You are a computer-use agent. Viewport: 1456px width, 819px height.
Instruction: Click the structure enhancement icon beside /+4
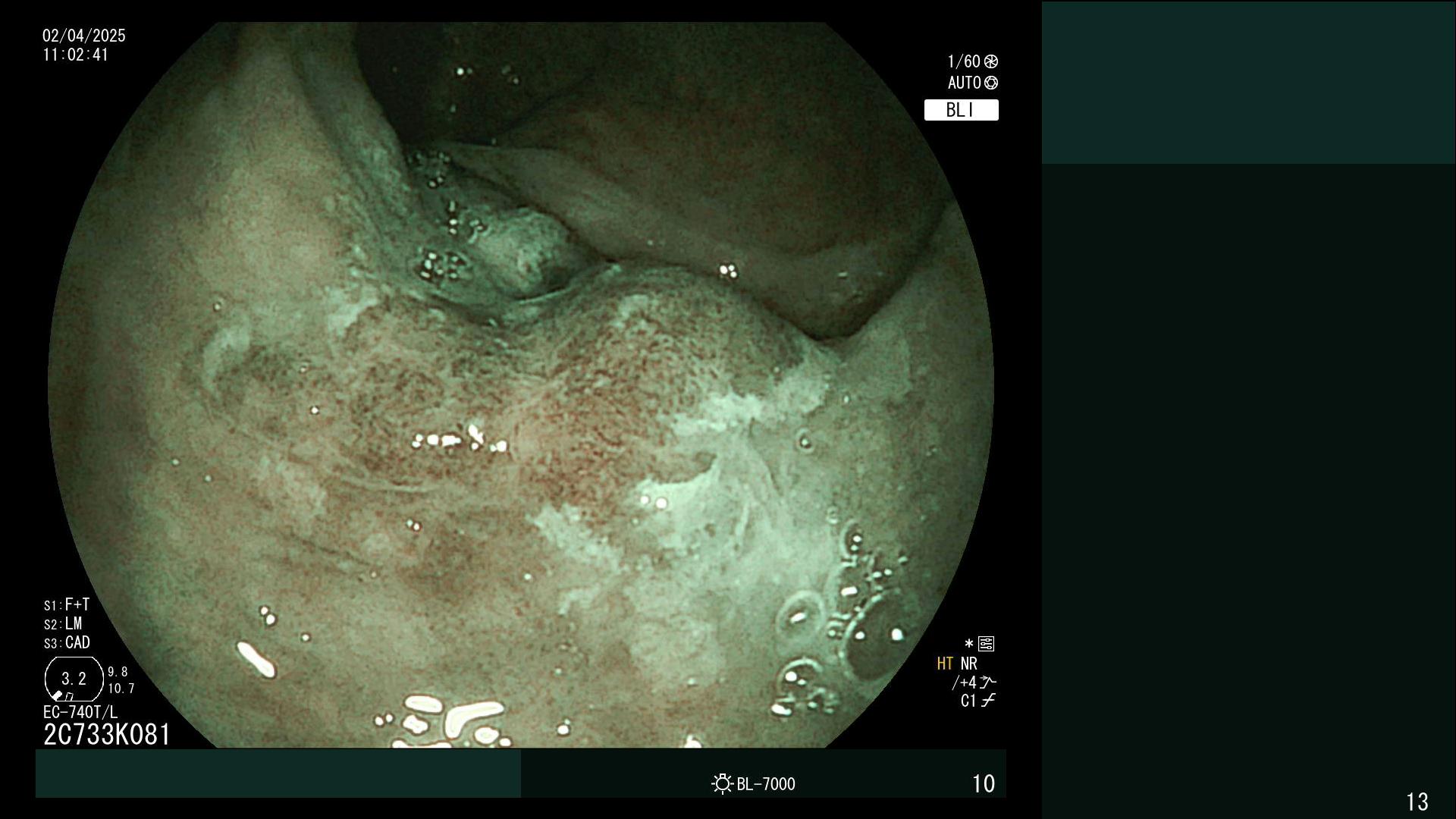point(987,682)
